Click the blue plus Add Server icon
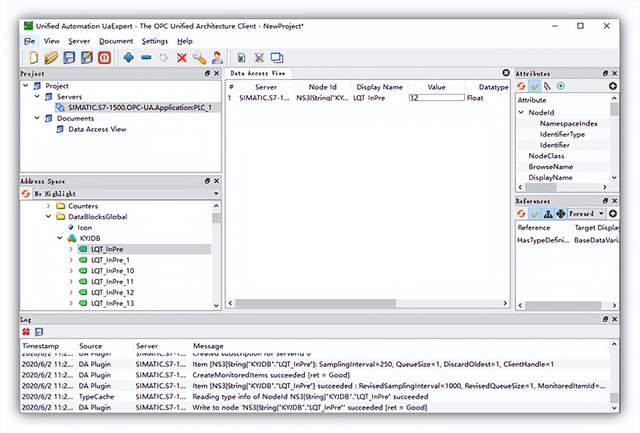The width and height of the screenshot is (640, 433). point(129,58)
